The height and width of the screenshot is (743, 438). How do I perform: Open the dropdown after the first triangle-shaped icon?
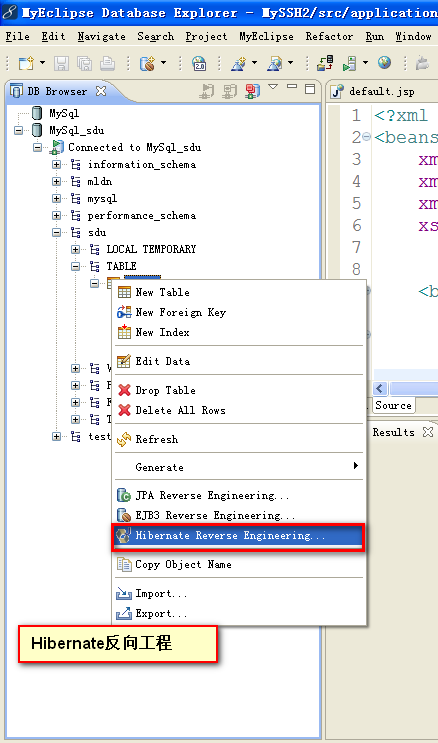[255, 63]
